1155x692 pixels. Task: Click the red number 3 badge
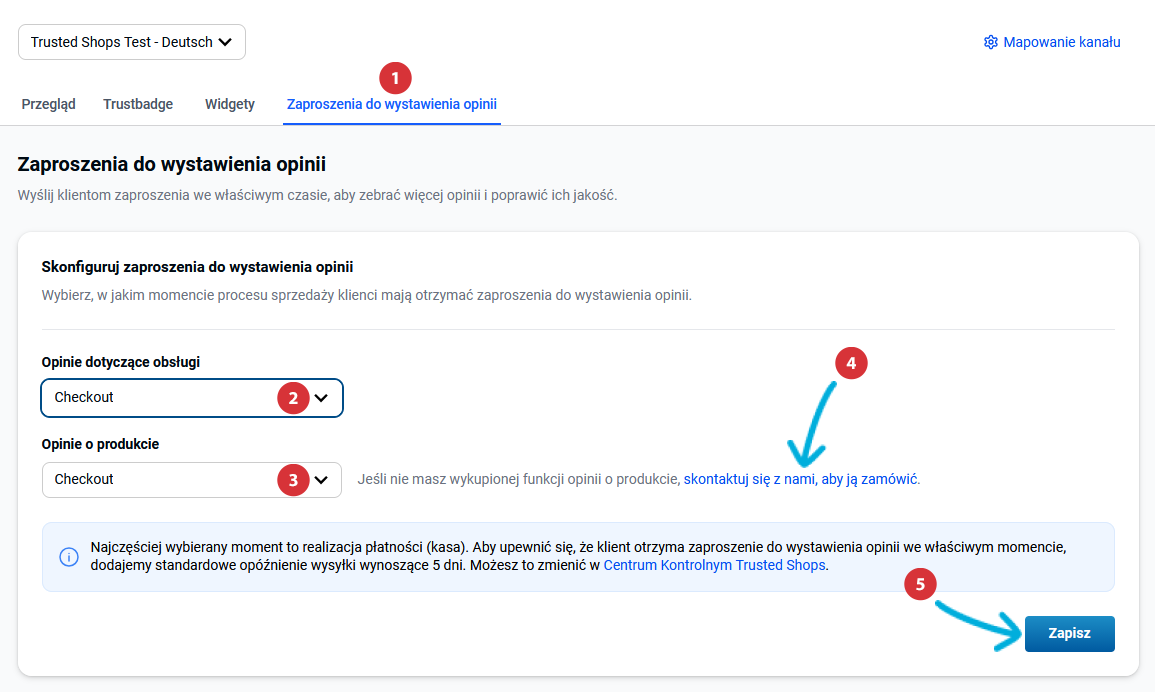293,480
